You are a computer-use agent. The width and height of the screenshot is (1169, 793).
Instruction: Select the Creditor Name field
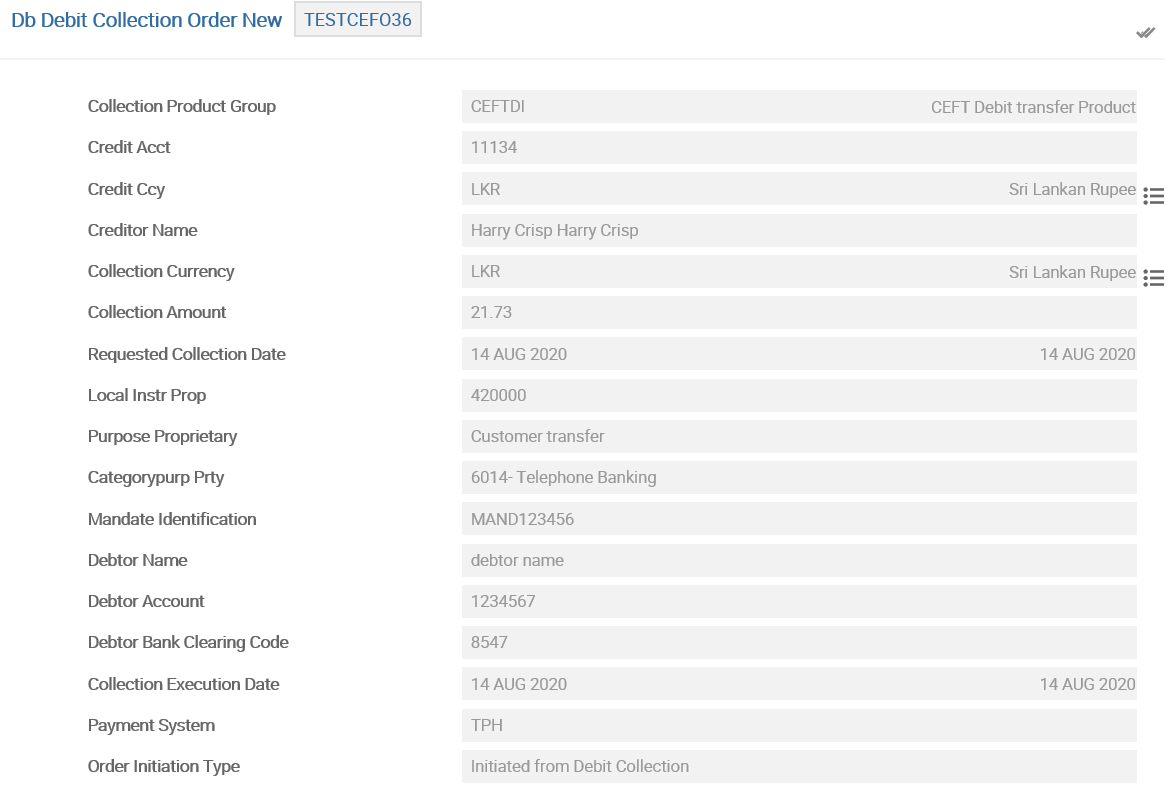click(x=798, y=230)
